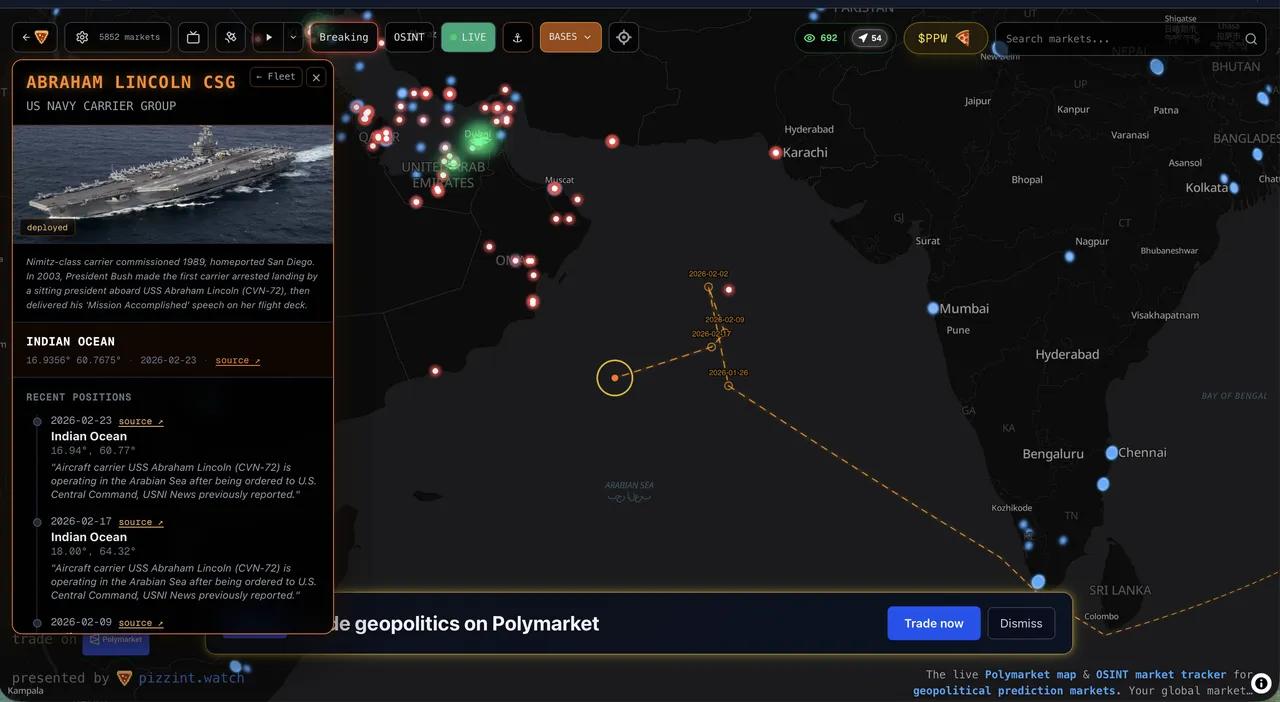Click the Mumbai city label
The width and height of the screenshot is (1280, 702).
click(x=964, y=309)
